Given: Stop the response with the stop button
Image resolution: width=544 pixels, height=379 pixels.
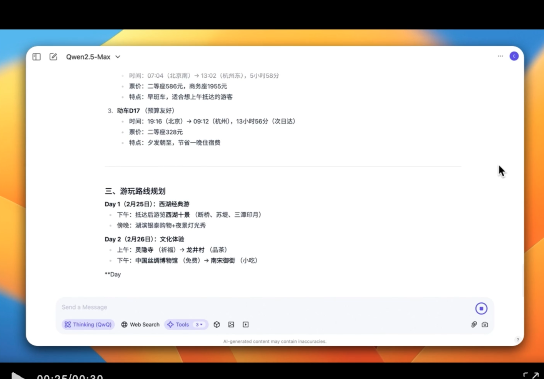Looking at the screenshot, I should tap(481, 308).
